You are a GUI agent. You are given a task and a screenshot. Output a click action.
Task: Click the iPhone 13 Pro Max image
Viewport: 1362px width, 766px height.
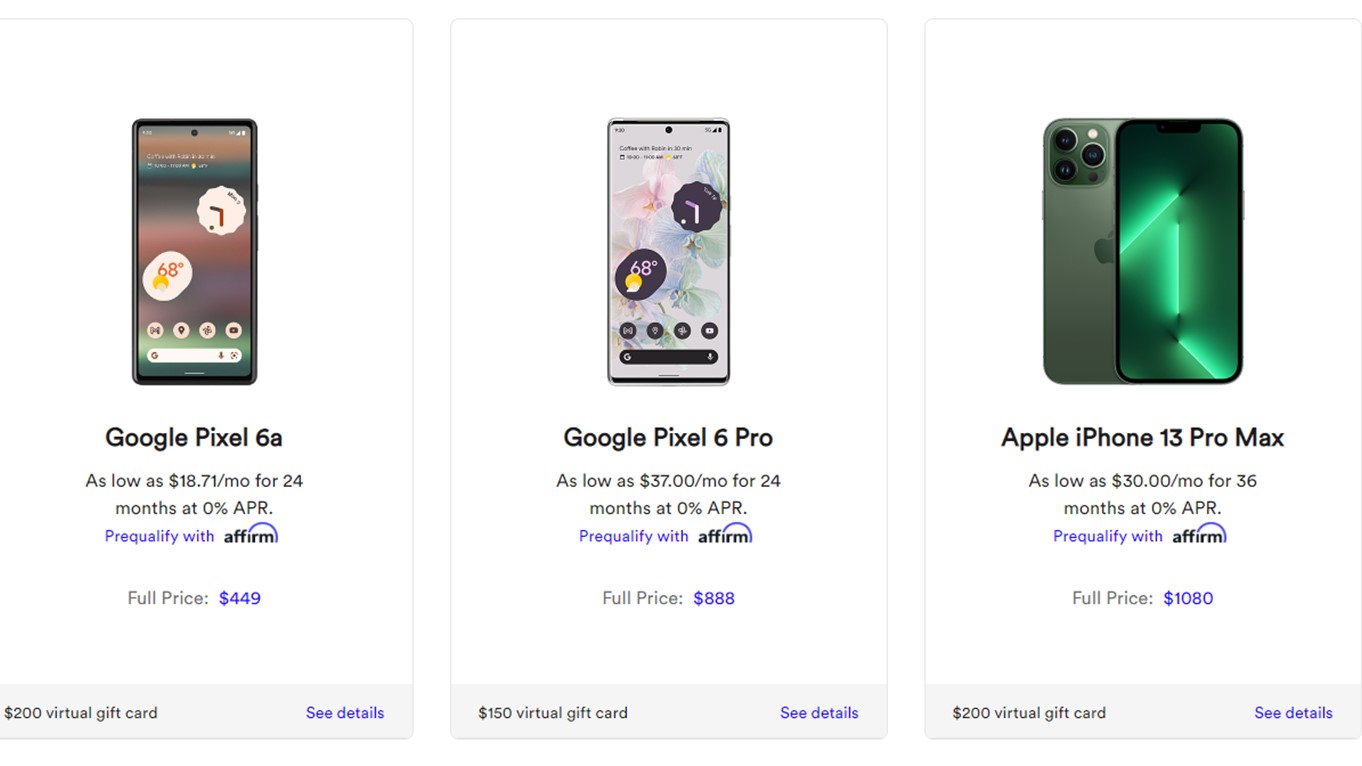click(x=1142, y=251)
